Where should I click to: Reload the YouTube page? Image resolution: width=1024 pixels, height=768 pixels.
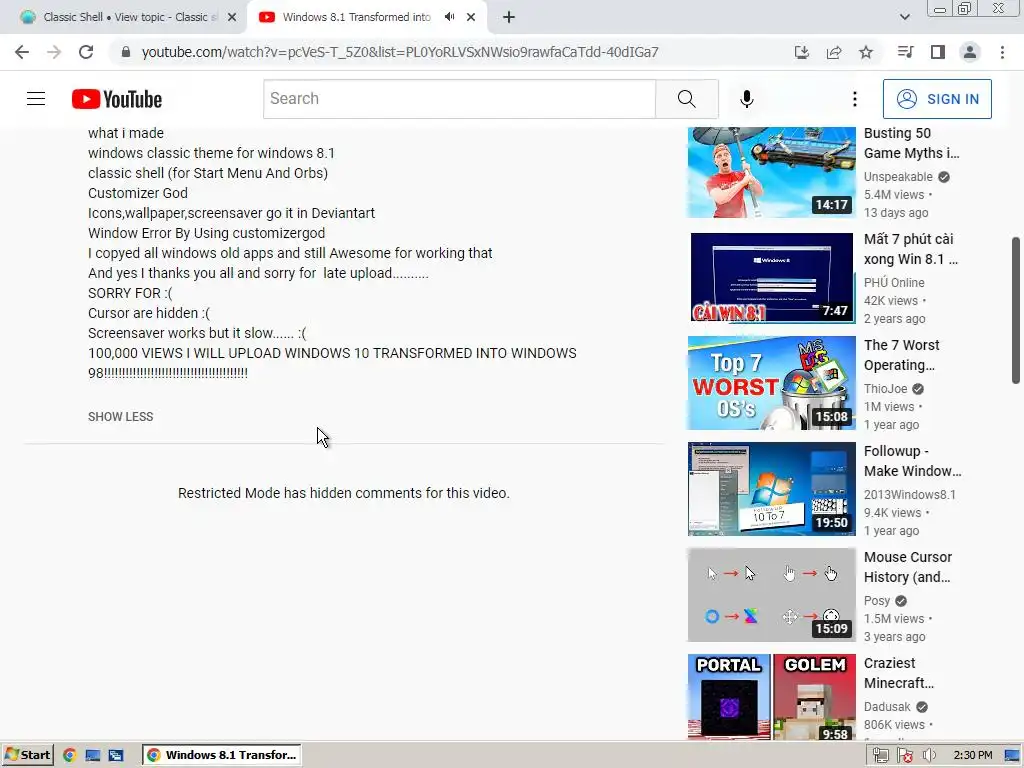click(x=86, y=52)
